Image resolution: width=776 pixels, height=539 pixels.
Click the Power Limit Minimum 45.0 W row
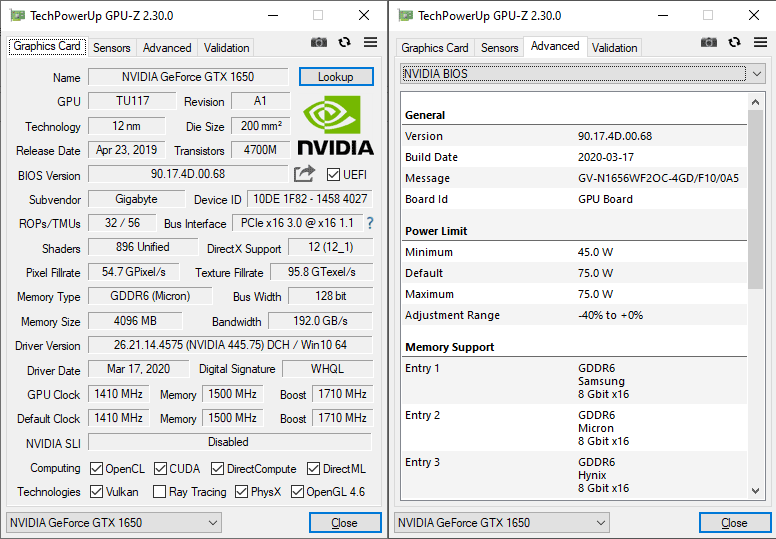point(574,252)
